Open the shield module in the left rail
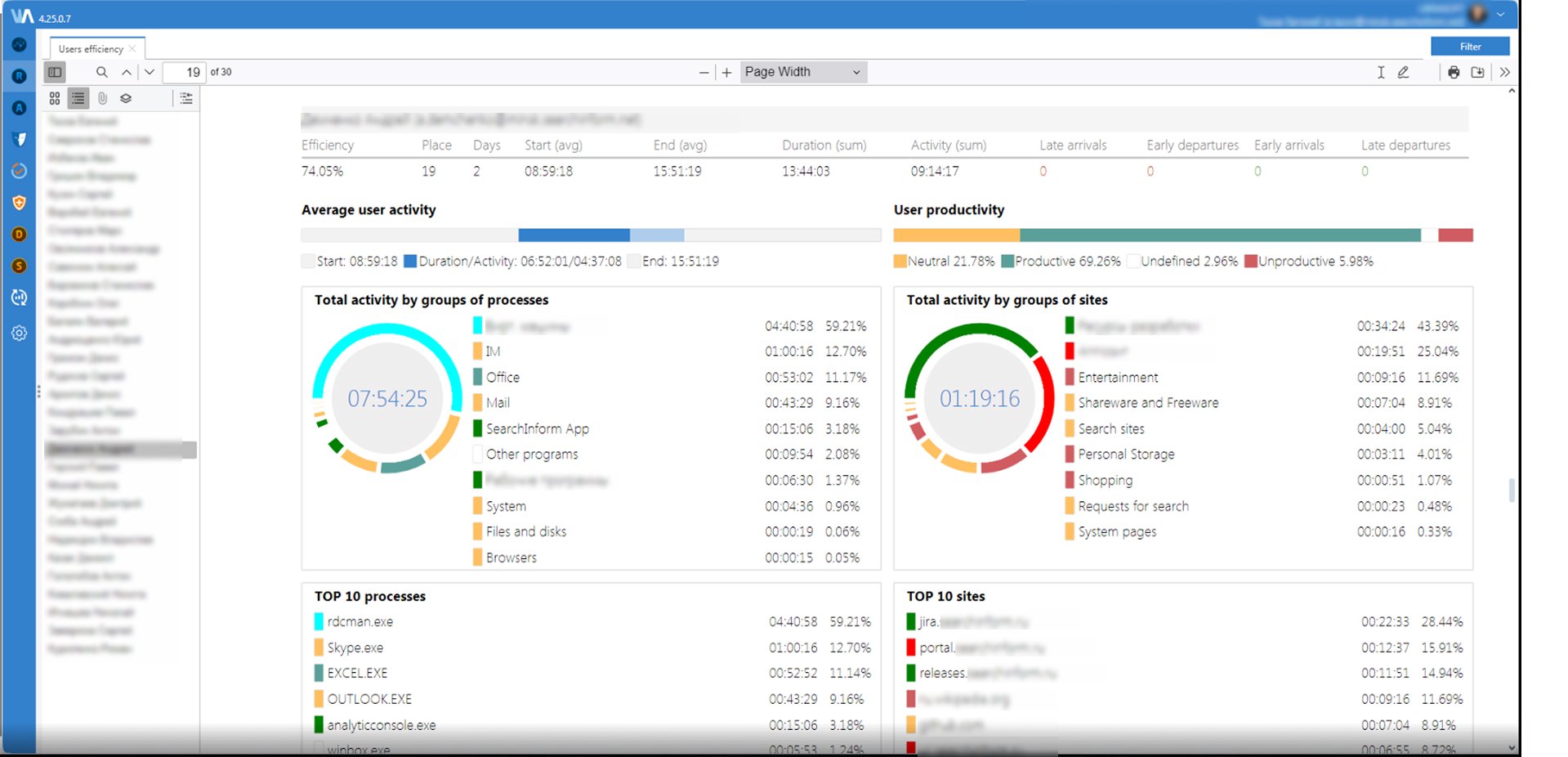The width and height of the screenshot is (1568, 757). click(18, 202)
